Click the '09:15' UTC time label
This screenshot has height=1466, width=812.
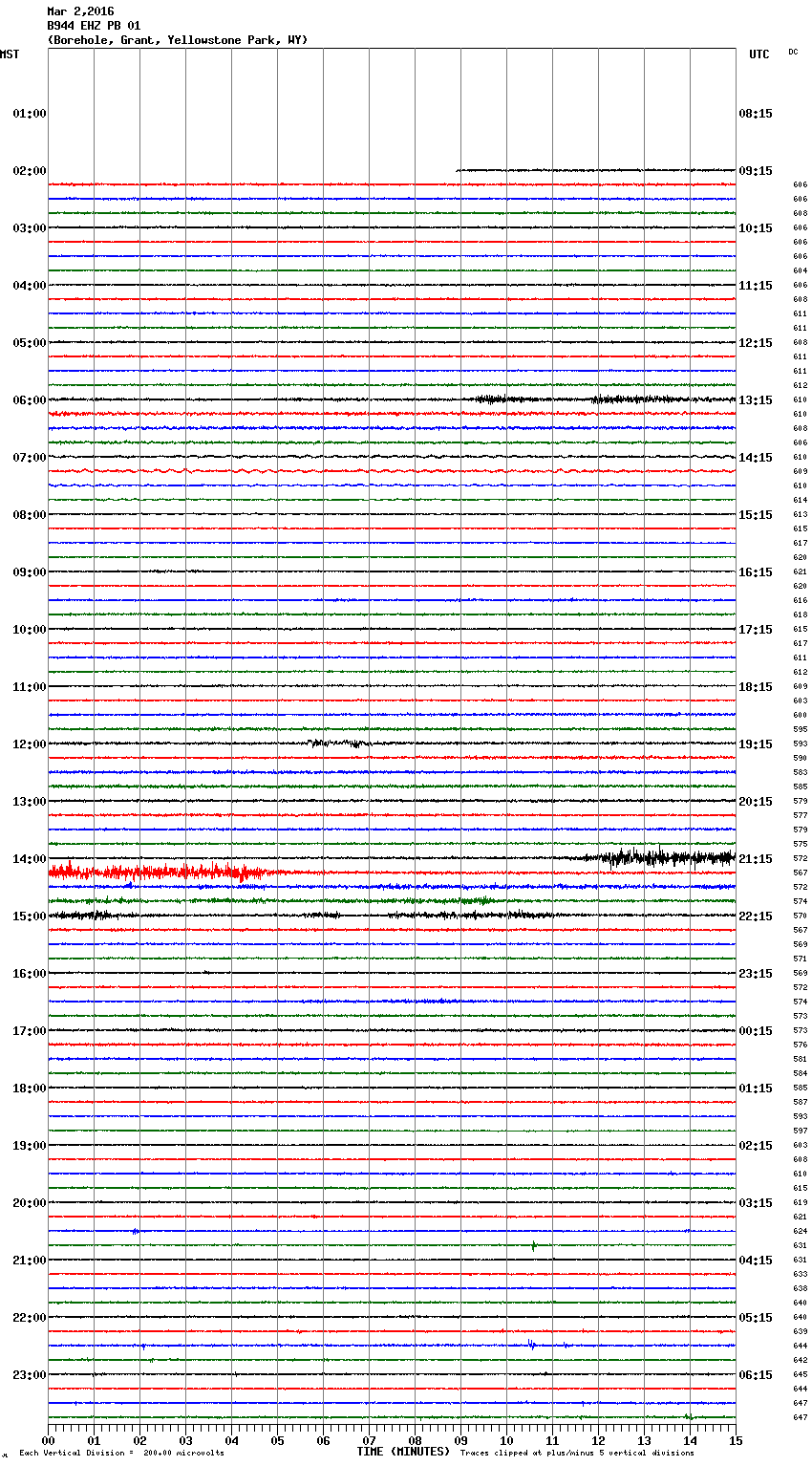click(x=756, y=171)
